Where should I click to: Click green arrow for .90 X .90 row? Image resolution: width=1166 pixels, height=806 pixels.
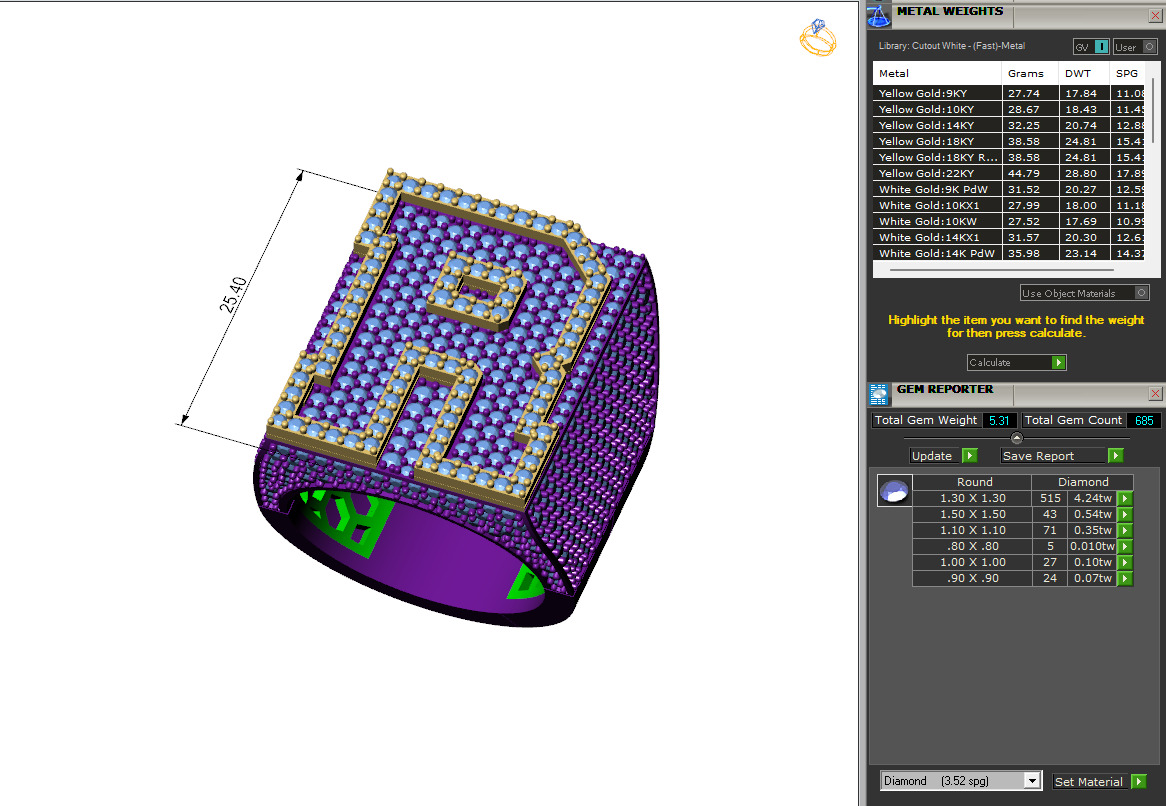click(x=1125, y=578)
